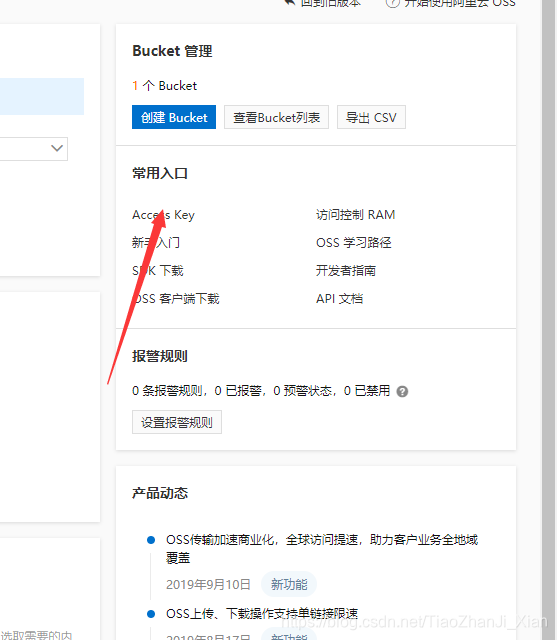557x640 pixels.
Task: Open 查看Bucket列表
Action: pos(276,118)
